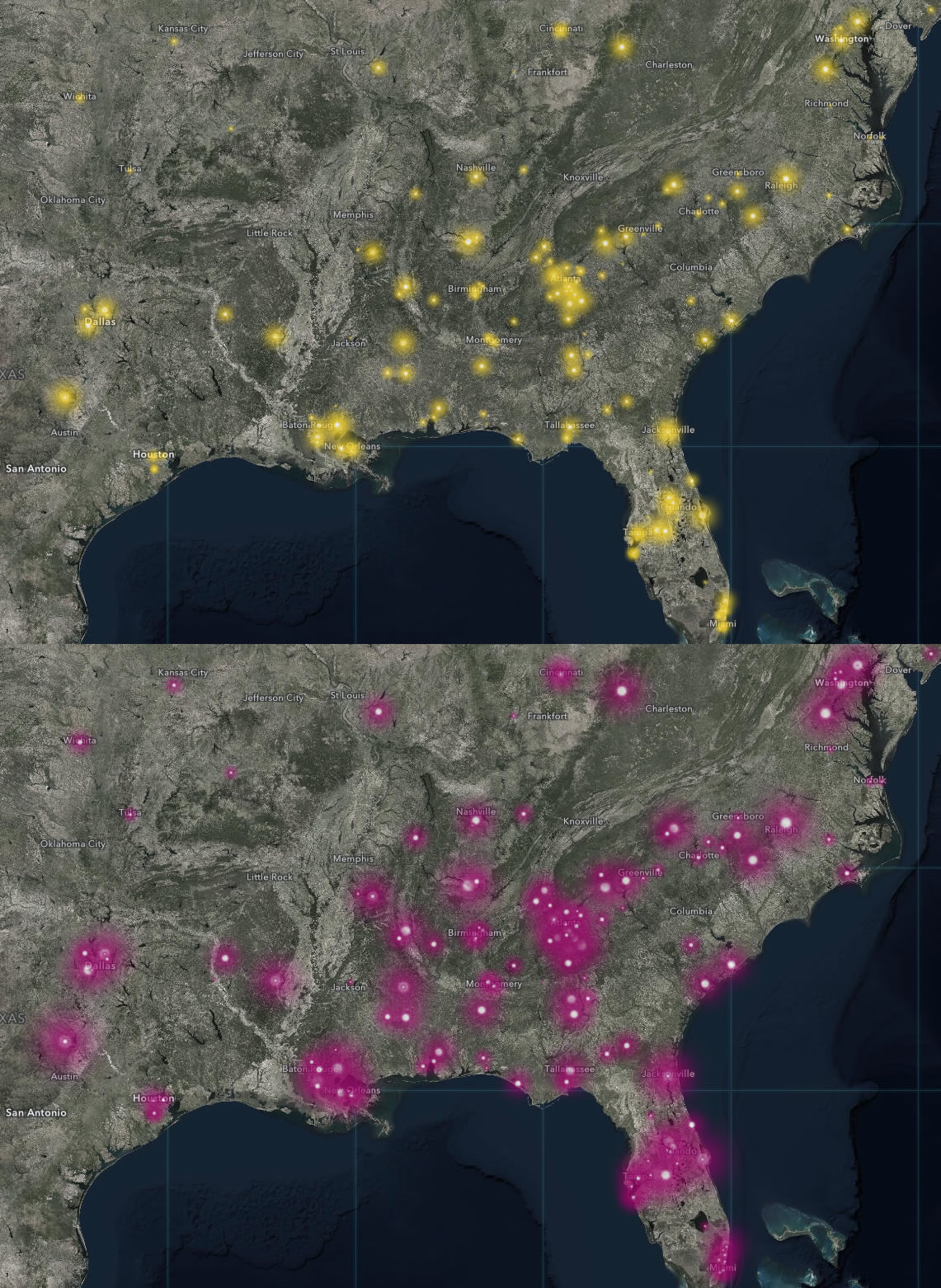Select the Knoxville label on the magenta map
941x1288 pixels.
coord(583,821)
